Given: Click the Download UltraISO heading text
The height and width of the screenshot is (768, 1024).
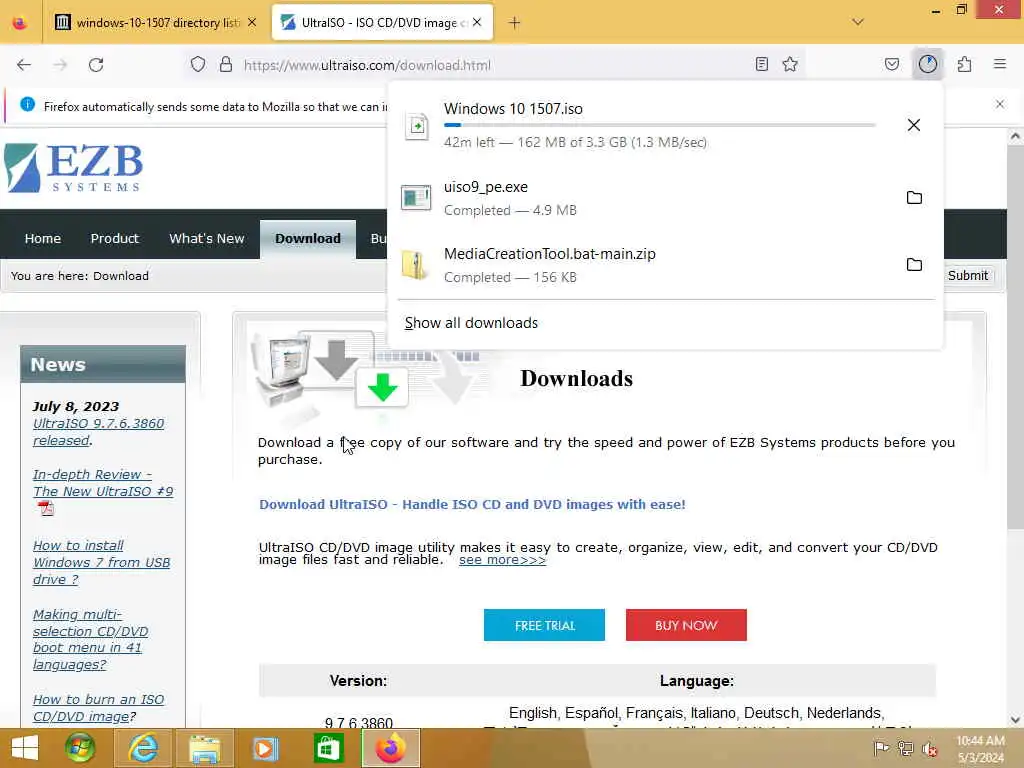Looking at the screenshot, I should pyautogui.click(x=472, y=504).
